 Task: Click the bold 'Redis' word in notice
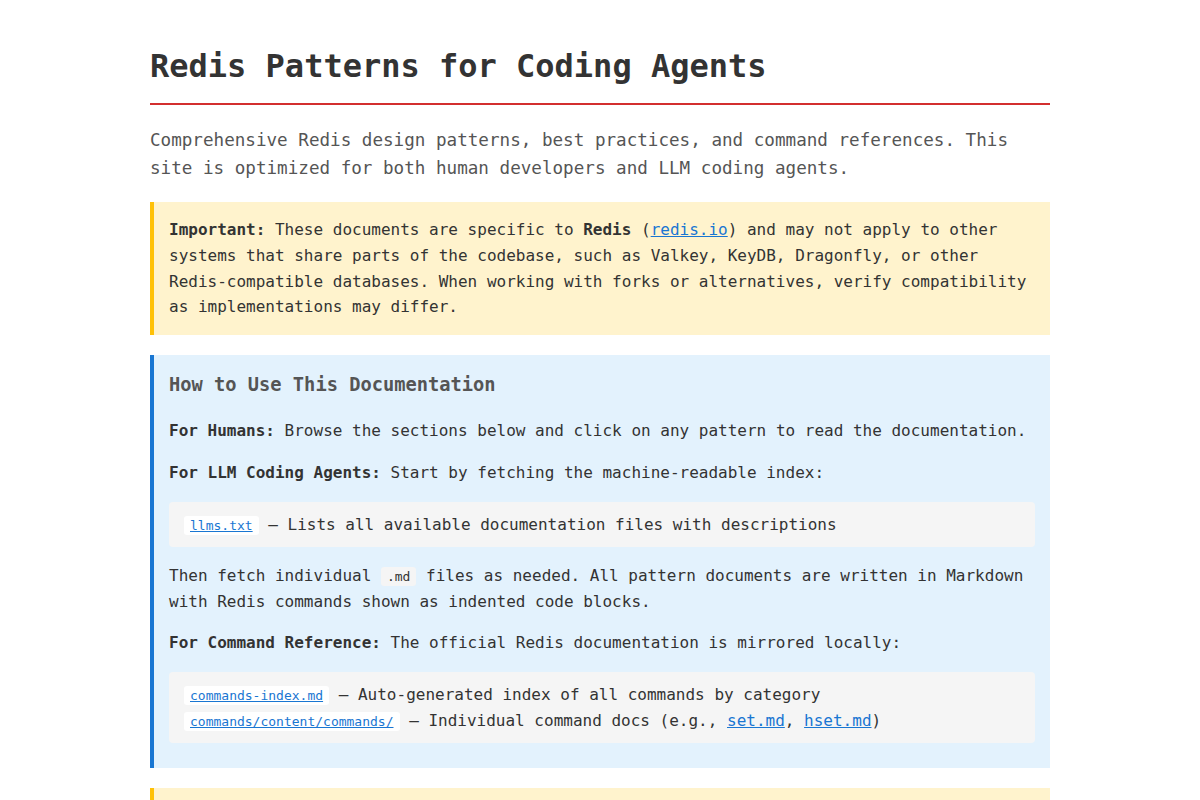[x=607, y=229]
